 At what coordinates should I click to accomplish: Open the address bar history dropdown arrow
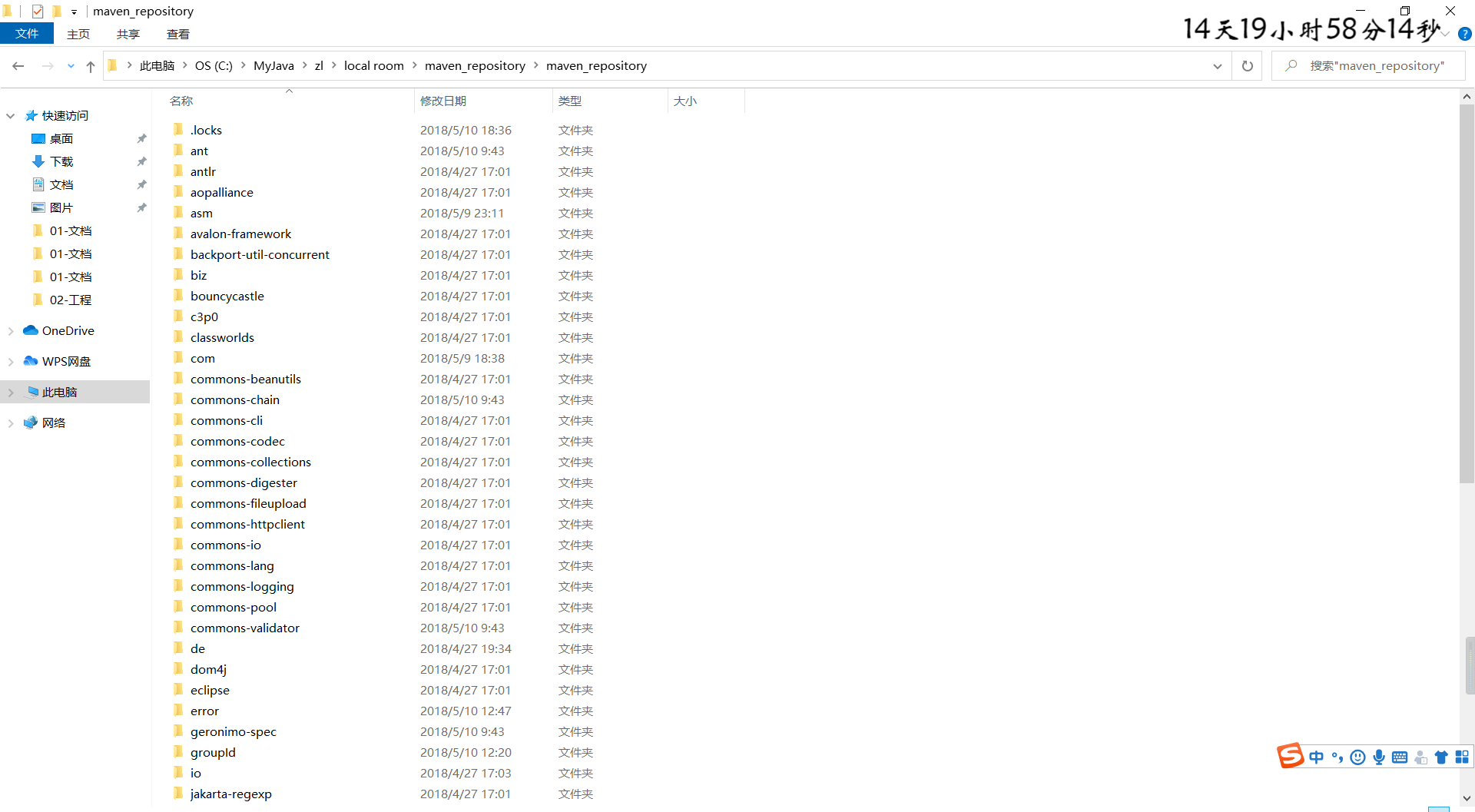pos(1217,66)
